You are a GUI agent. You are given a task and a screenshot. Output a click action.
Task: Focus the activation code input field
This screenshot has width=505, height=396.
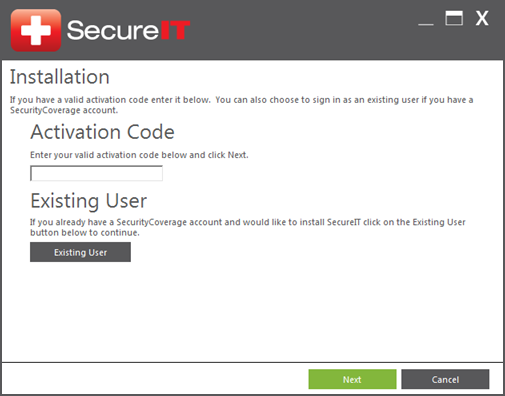pyautogui.click(x=96, y=173)
